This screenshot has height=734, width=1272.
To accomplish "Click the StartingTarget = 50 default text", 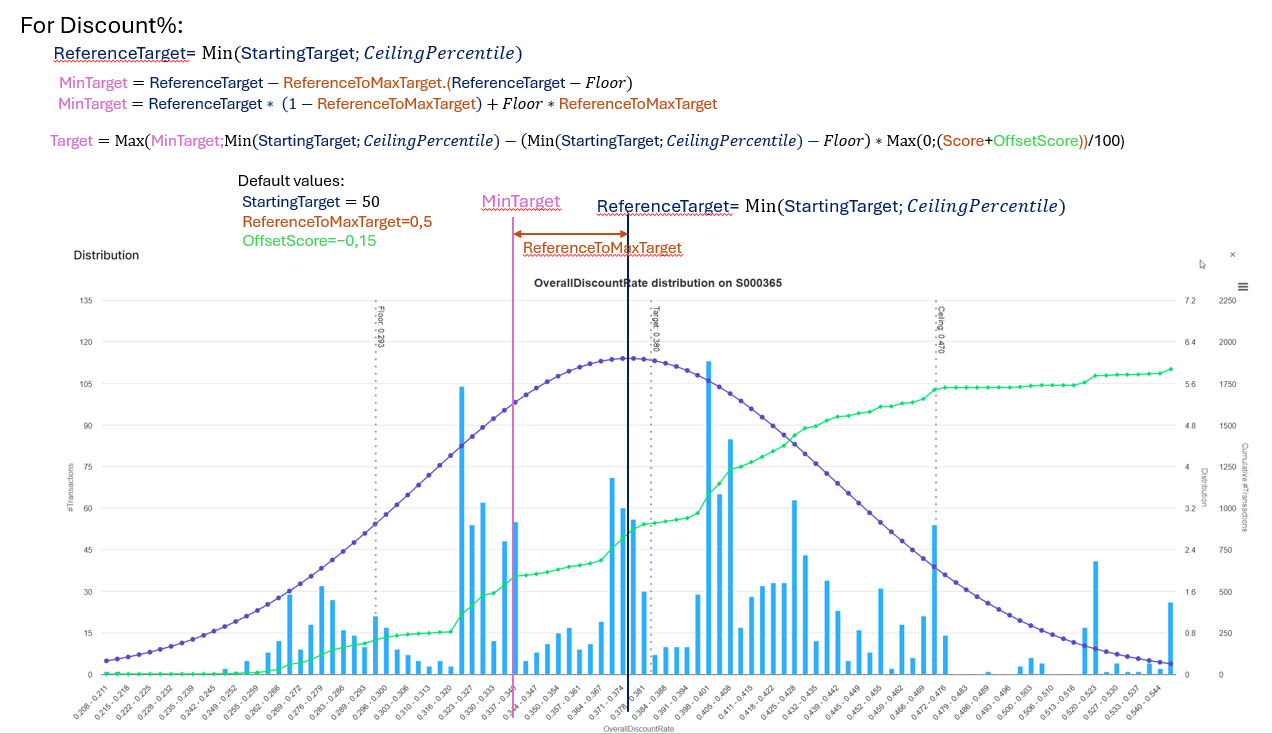I will (x=310, y=201).
